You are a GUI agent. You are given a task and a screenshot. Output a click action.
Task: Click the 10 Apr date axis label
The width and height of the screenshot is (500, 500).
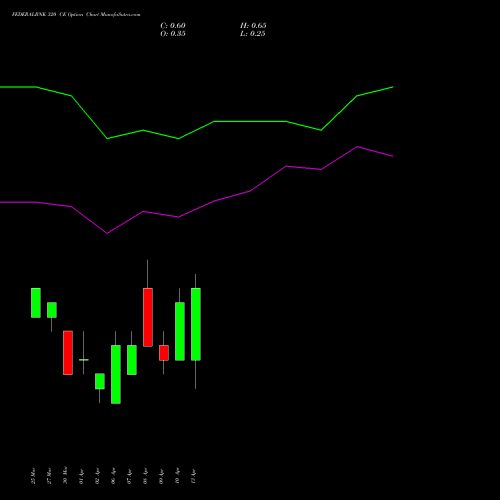pos(177,477)
